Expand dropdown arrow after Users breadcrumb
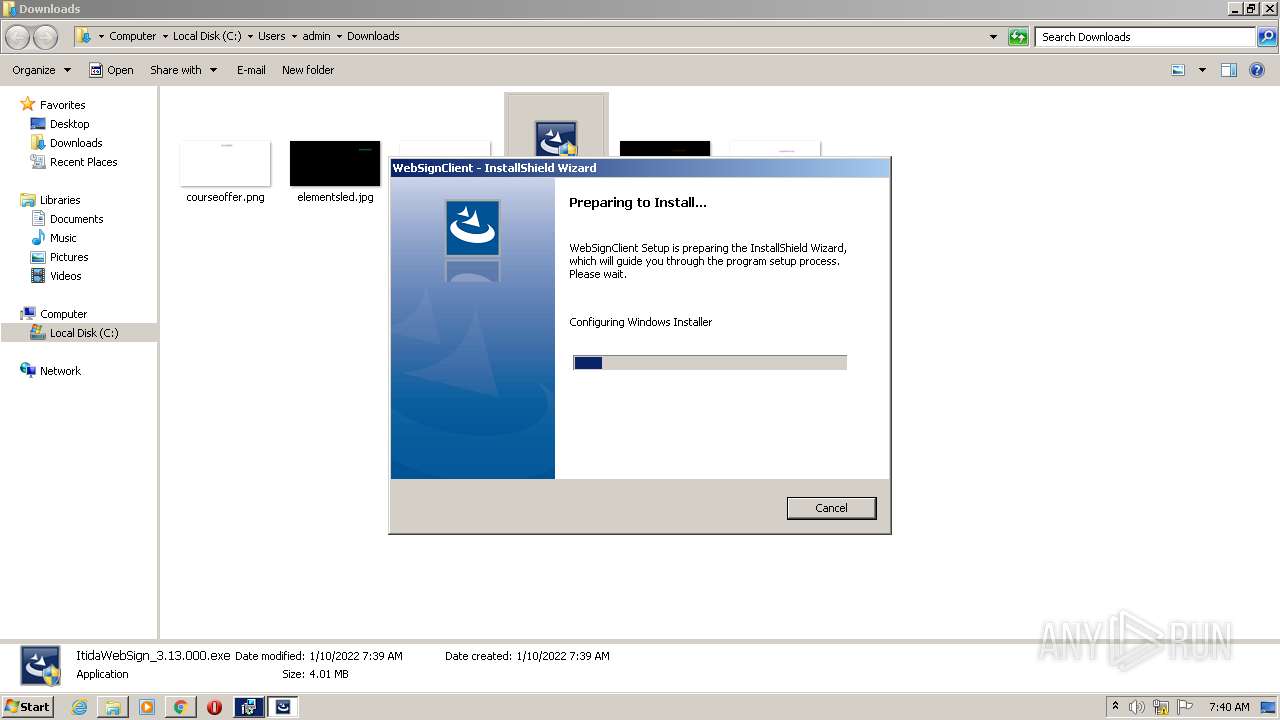Screen dimensions: 1280x720 coord(294,36)
